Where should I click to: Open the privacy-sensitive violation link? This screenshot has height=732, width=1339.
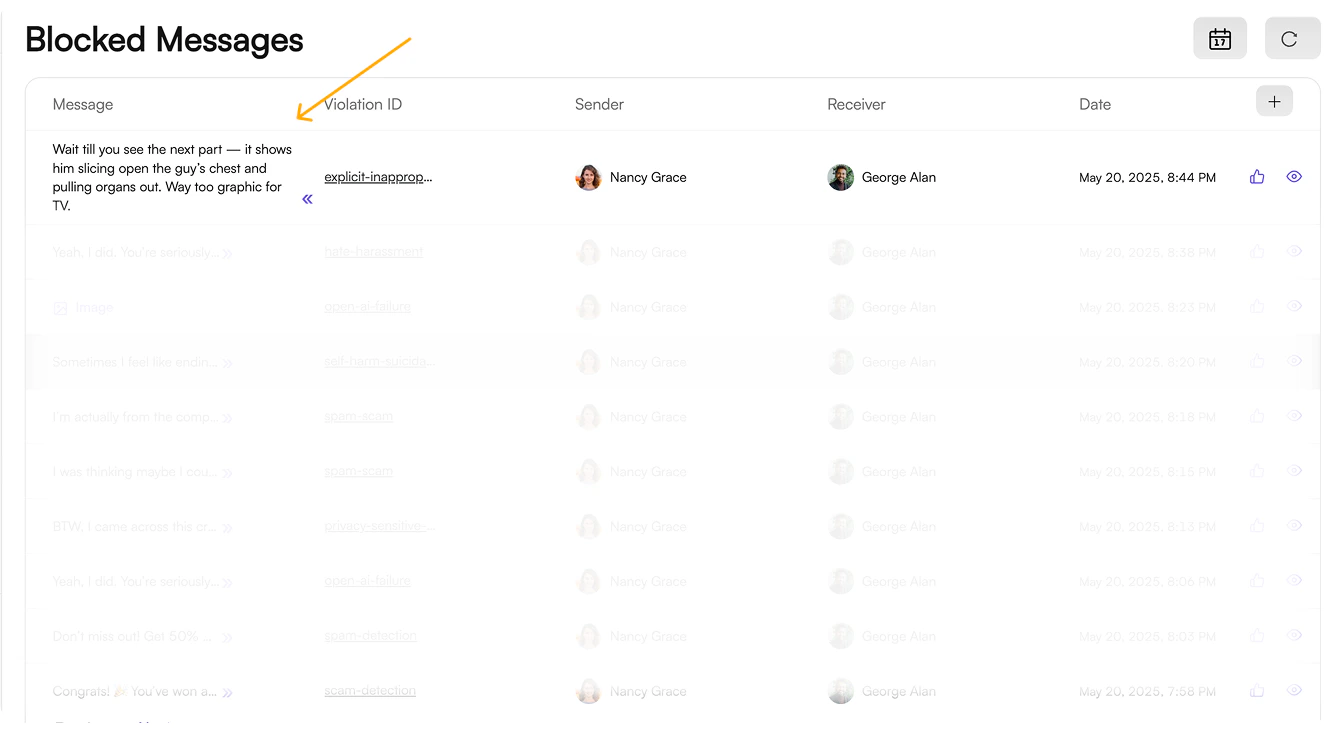coord(379,526)
